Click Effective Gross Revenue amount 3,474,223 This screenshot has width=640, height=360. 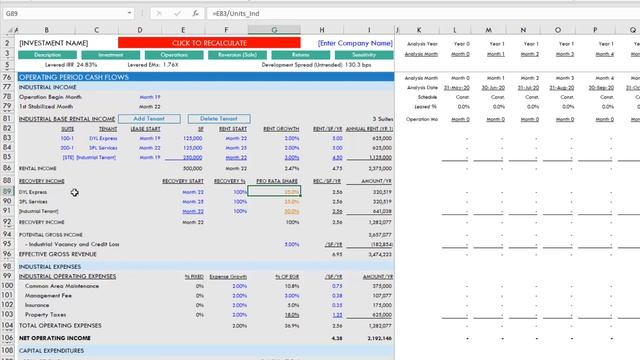coord(380,254)
